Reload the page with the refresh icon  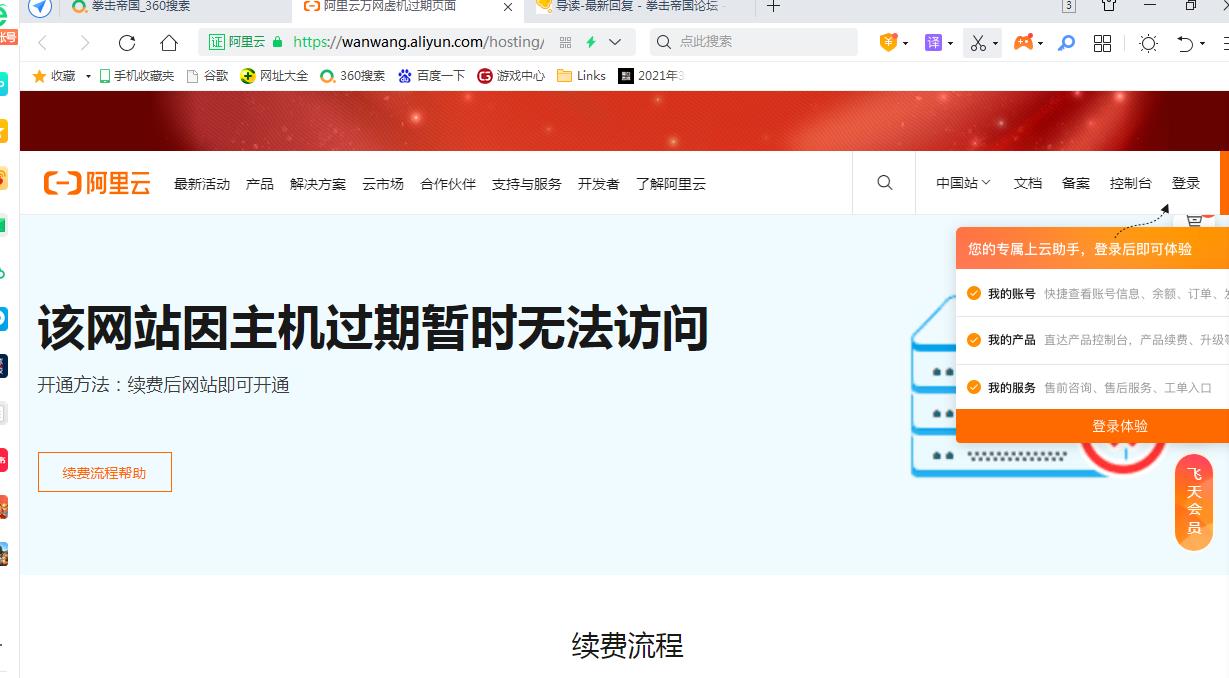click(127, 43)
